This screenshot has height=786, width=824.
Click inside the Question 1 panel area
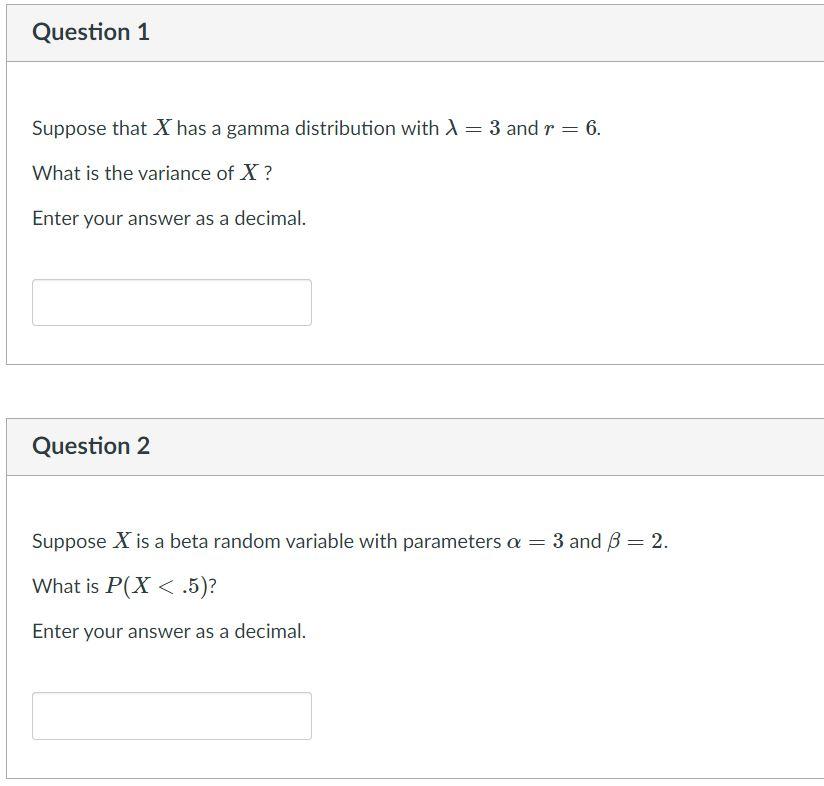click(600, 250)
